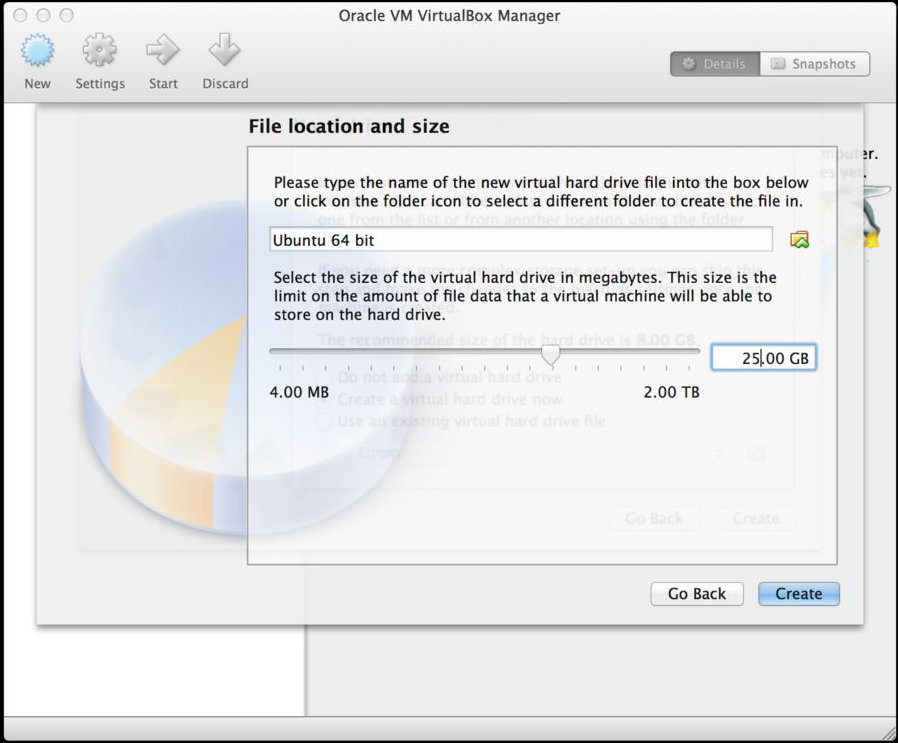Click the New virtual machine icon
The image size is (898, 743).
[x=37, y=50]
